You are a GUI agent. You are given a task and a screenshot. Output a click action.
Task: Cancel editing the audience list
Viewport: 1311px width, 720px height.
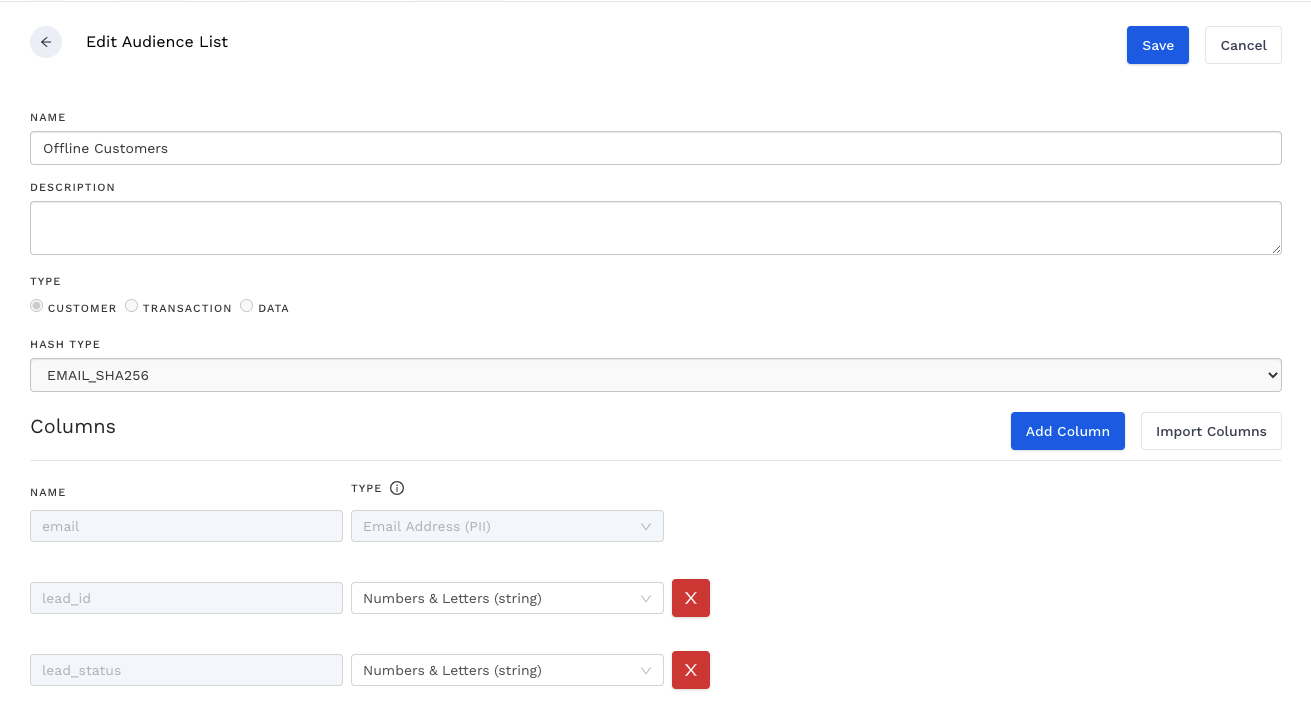point(1243,45)
